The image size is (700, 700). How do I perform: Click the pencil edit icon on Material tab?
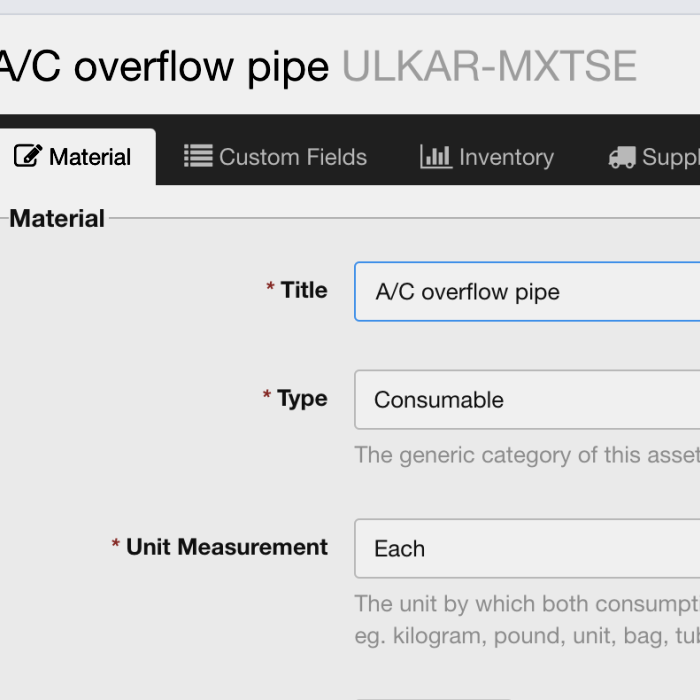[28, 157]
